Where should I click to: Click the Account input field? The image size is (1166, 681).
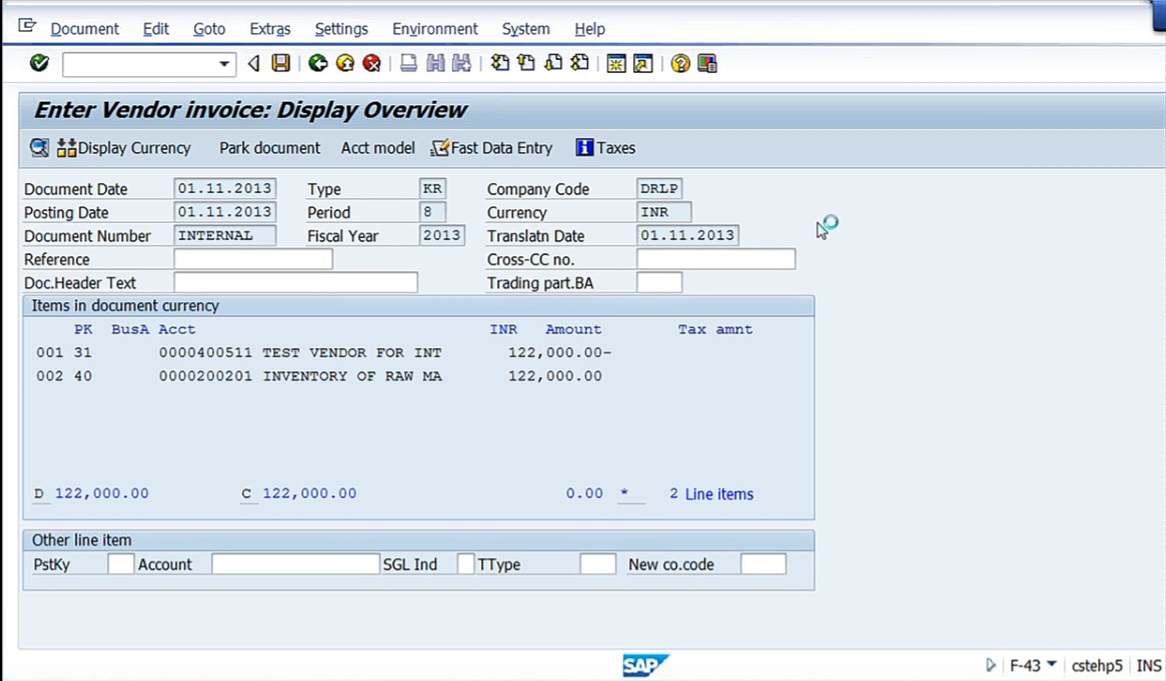point(296,564)
